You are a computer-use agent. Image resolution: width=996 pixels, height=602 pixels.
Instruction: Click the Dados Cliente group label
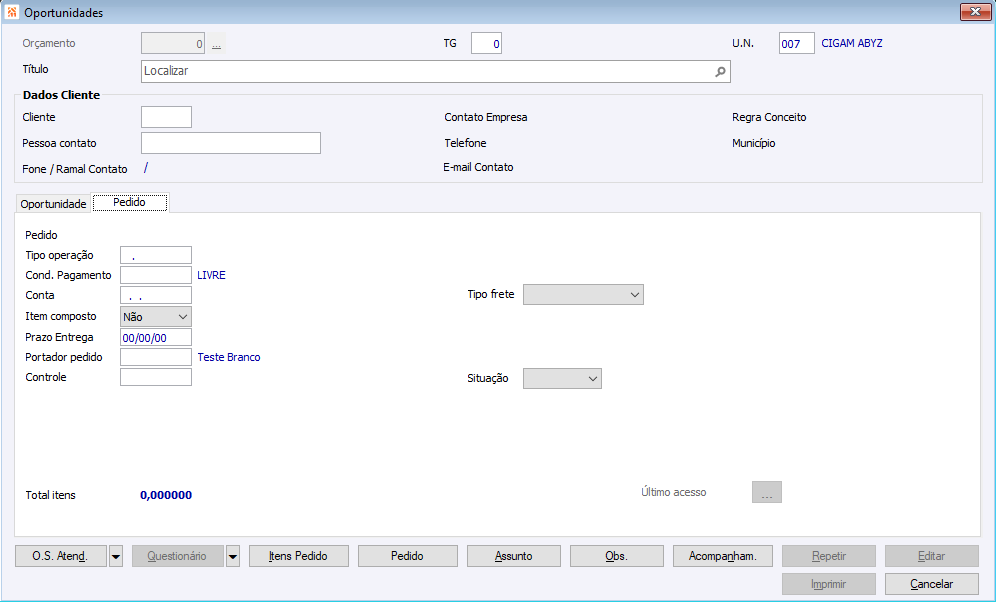[61, 95]
